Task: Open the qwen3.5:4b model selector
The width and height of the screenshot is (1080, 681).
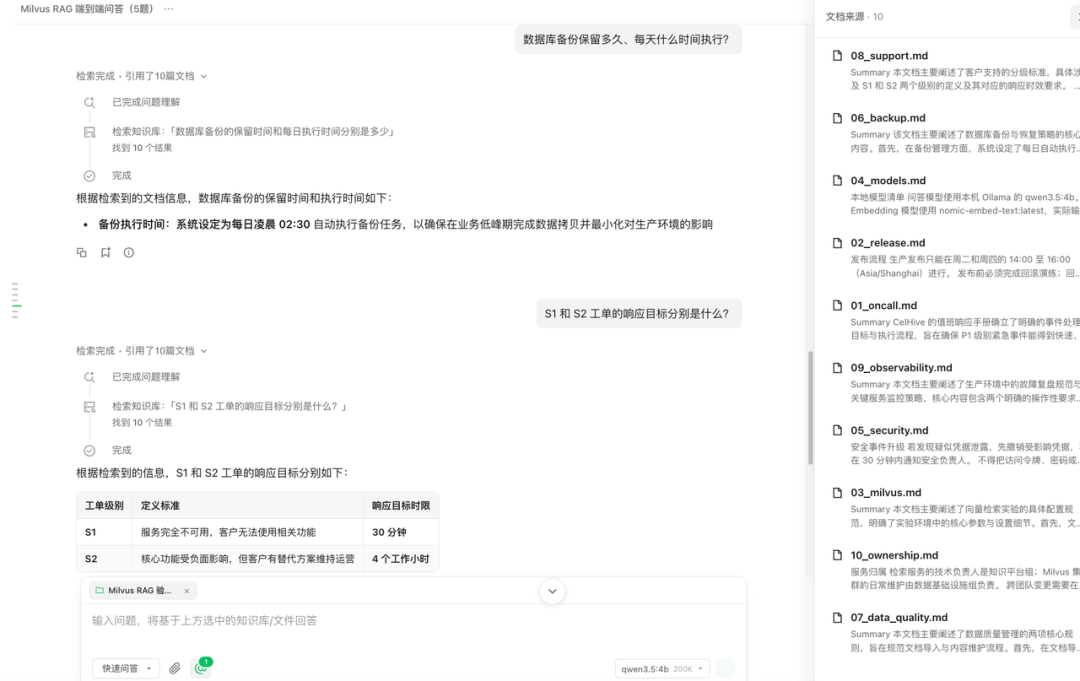Action: pos(662,669)
